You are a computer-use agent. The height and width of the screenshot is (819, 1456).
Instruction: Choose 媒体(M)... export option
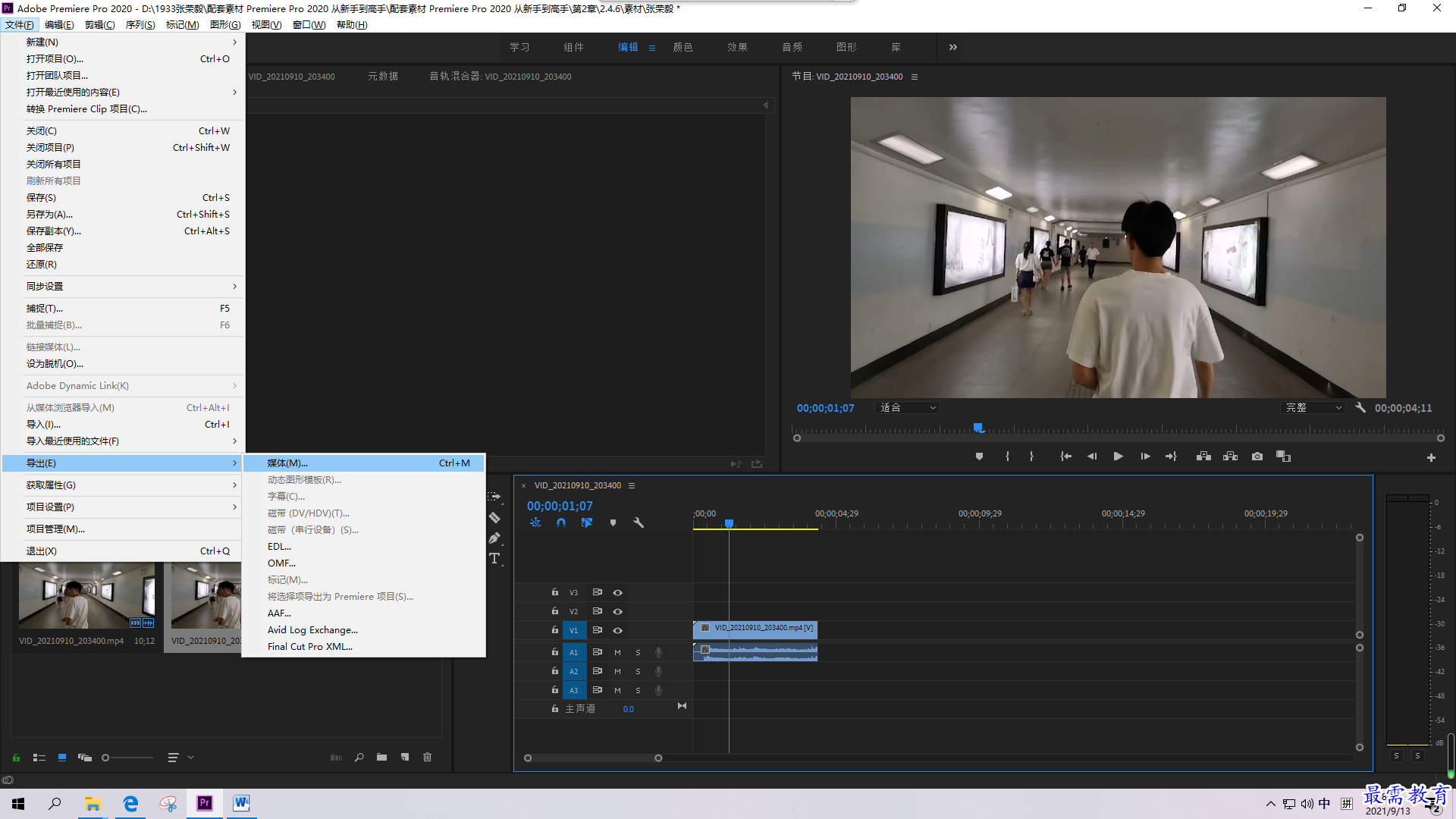pos(364,463)
